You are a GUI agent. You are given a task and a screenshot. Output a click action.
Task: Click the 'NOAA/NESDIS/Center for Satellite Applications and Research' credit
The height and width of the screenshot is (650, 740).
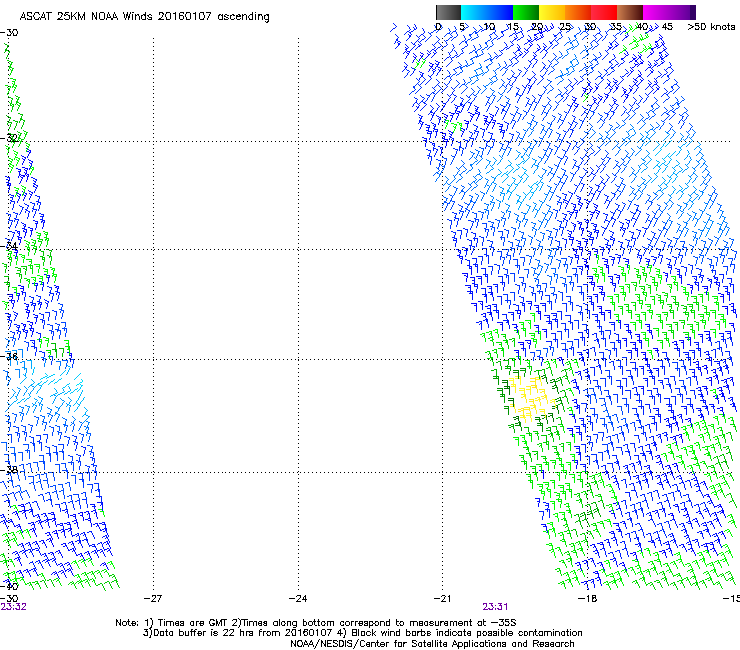[432, 644]
